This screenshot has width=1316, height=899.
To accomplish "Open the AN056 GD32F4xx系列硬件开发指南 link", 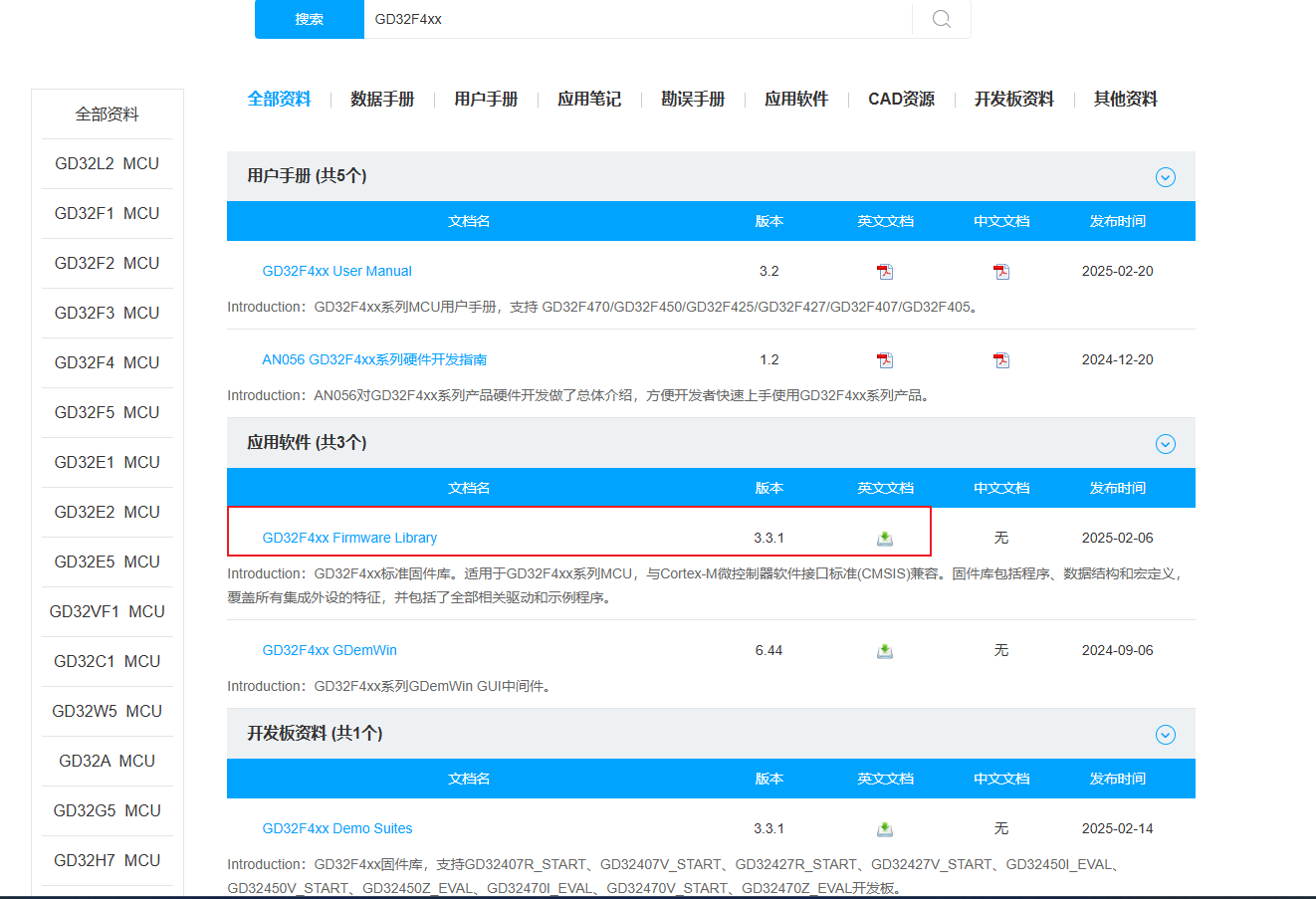I will (374, 359).
